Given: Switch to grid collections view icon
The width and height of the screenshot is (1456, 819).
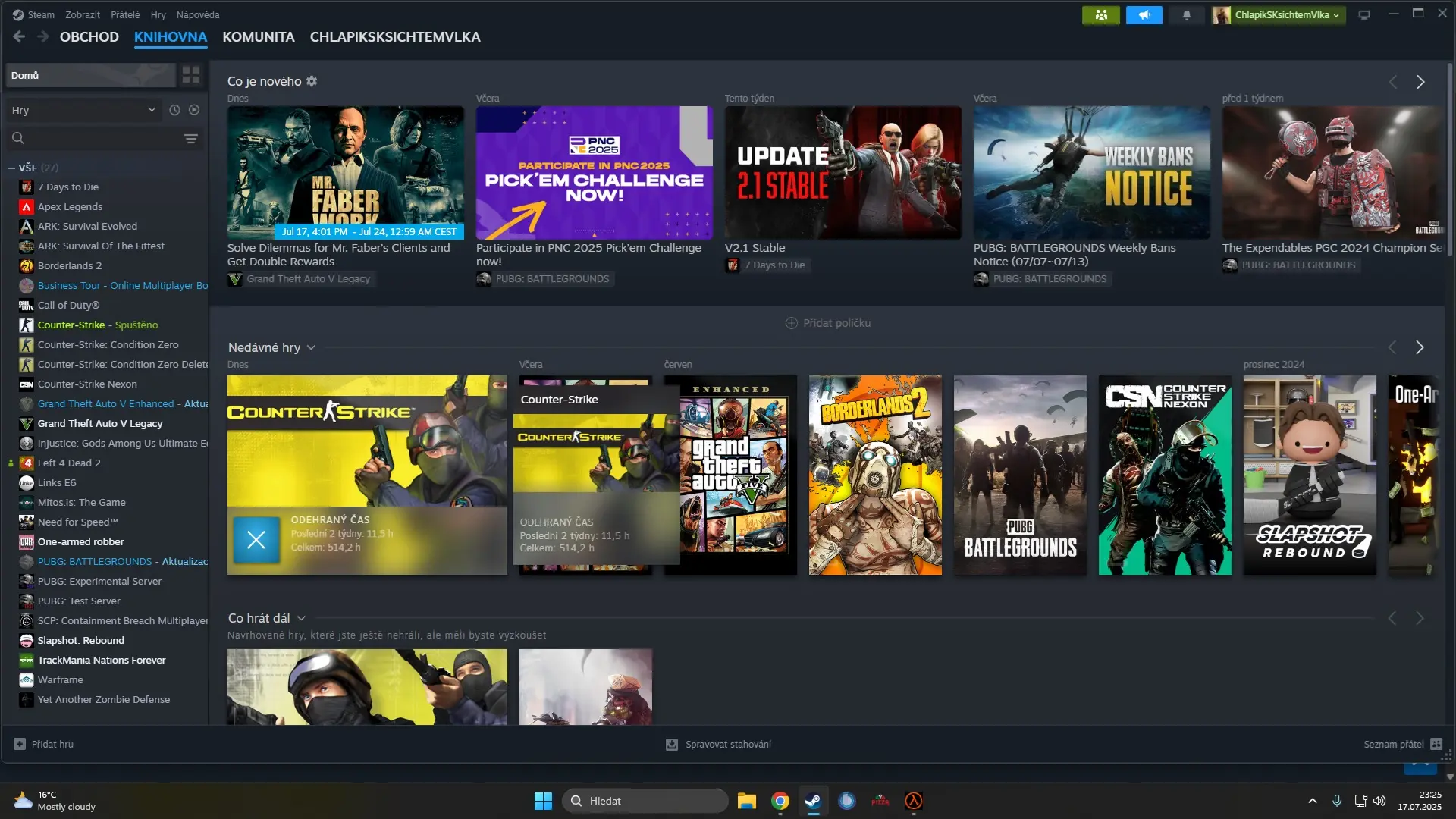Looking at the screenshot, I should click(191, 75).
